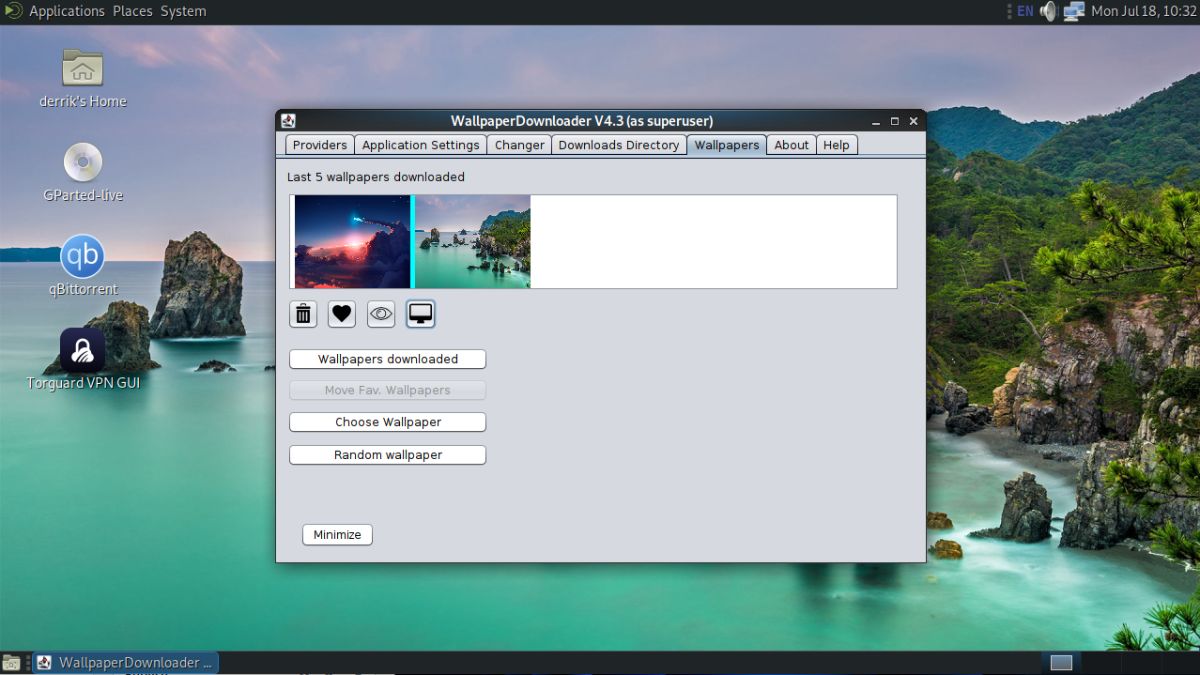Select the teal coastline wallpaper thumbnail
The width and height of the screenshot is (1200, 675).
tap(471, 240)
